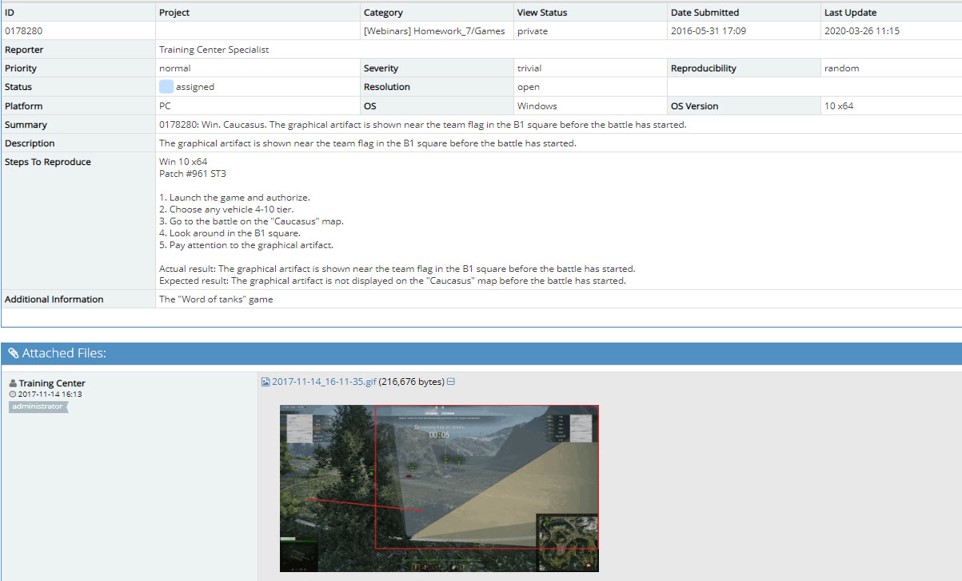962x581 pixels.
Task: Click the Attached Files: section title
Action: point(64,353)
